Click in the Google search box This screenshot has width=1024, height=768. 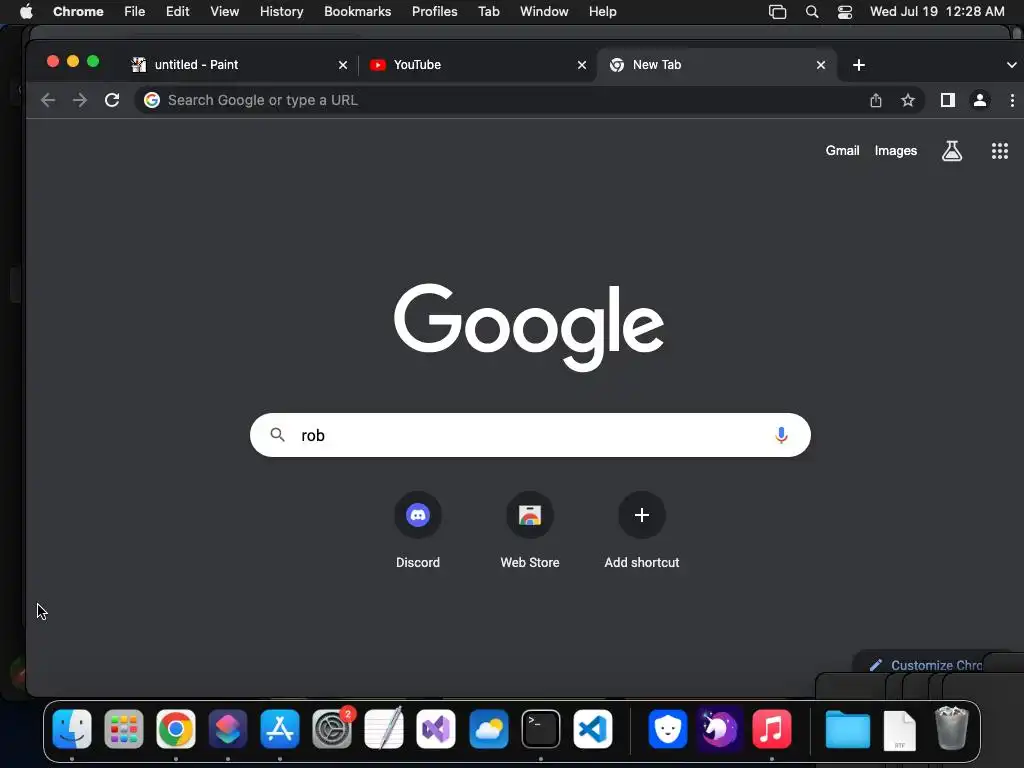coord(530,435)
